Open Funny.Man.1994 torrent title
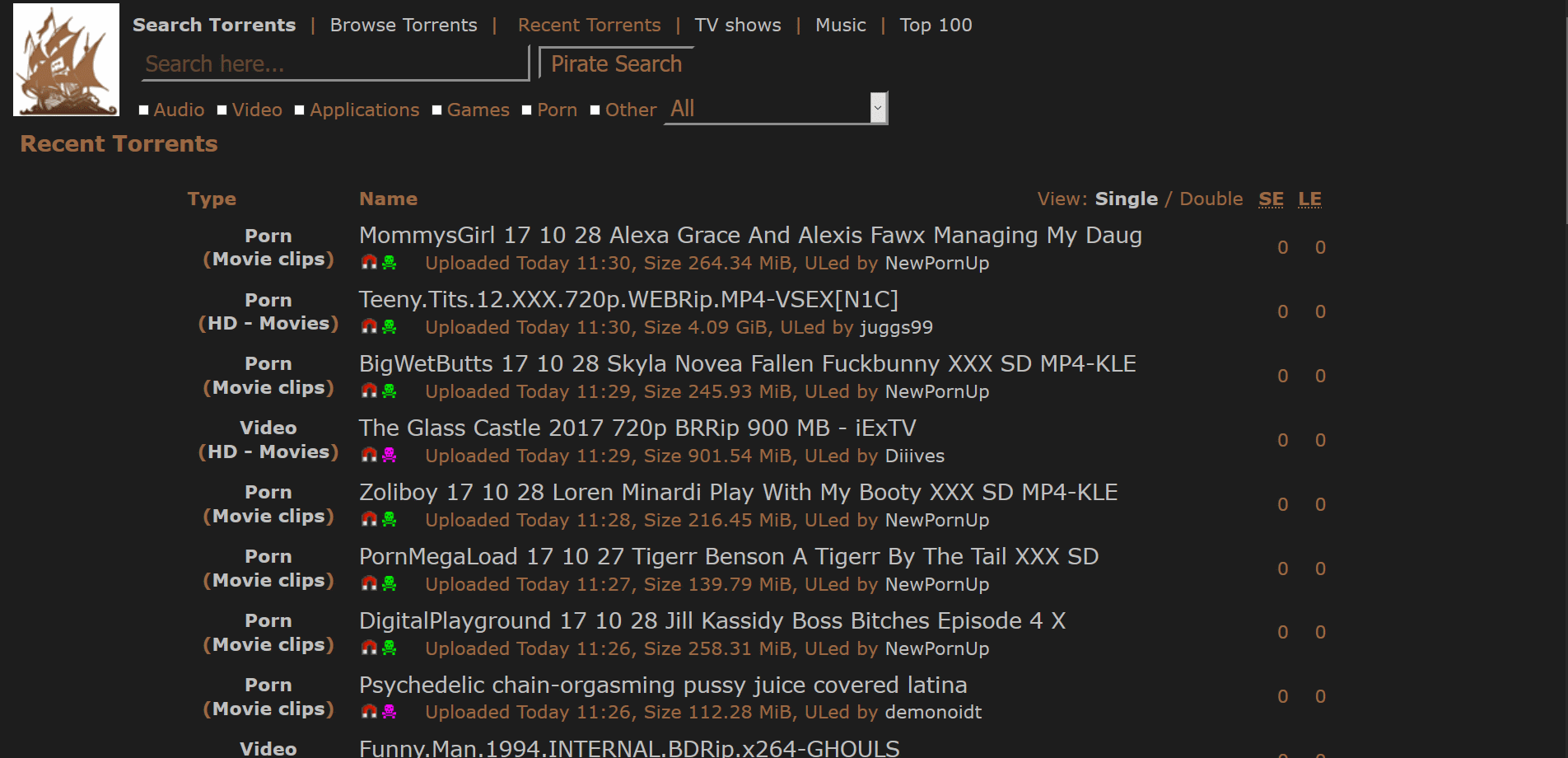The image size is (1568, 758). pos(629,748)
